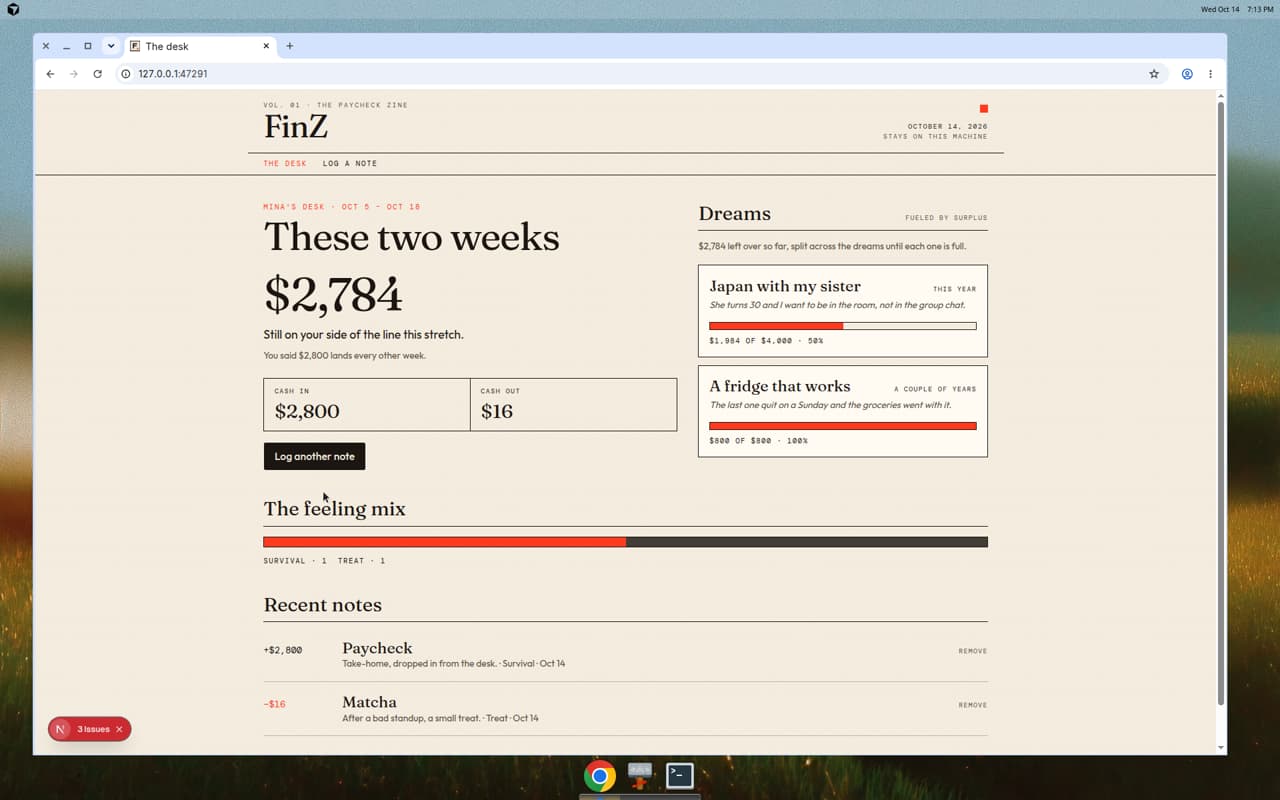This screenshot has height=800, width=1280.
Task: Remove the Paycheck note
Action: (972, 651)
